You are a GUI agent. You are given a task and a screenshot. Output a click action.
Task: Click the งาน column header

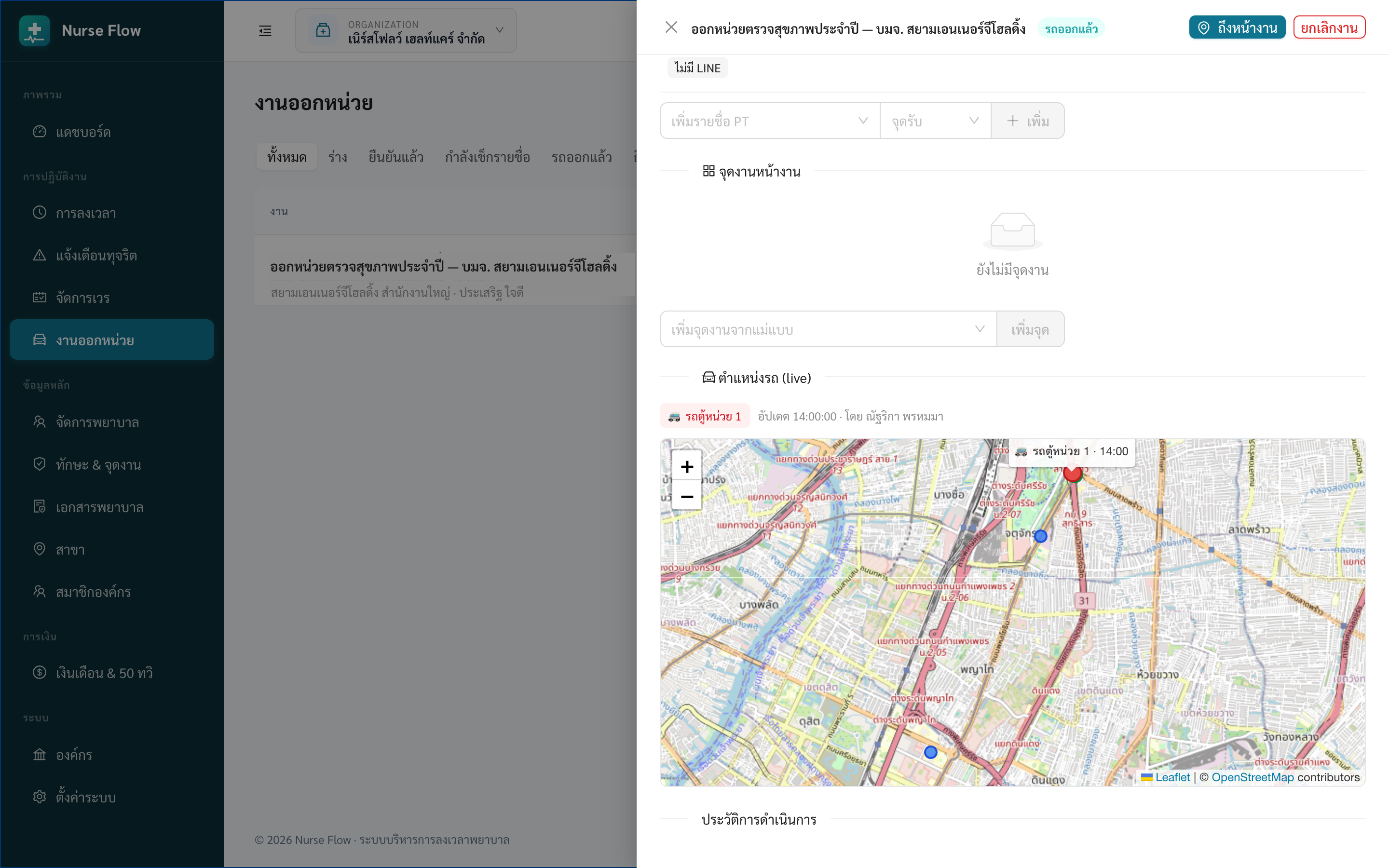point(279,211)
